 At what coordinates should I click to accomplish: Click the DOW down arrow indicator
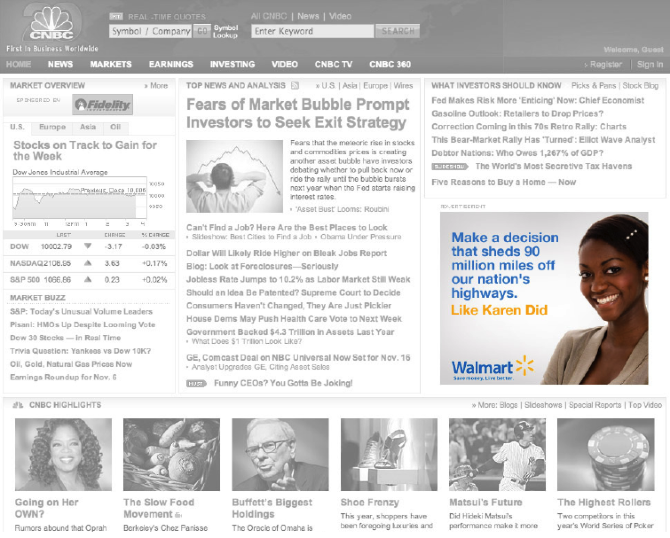pos(88,246)
